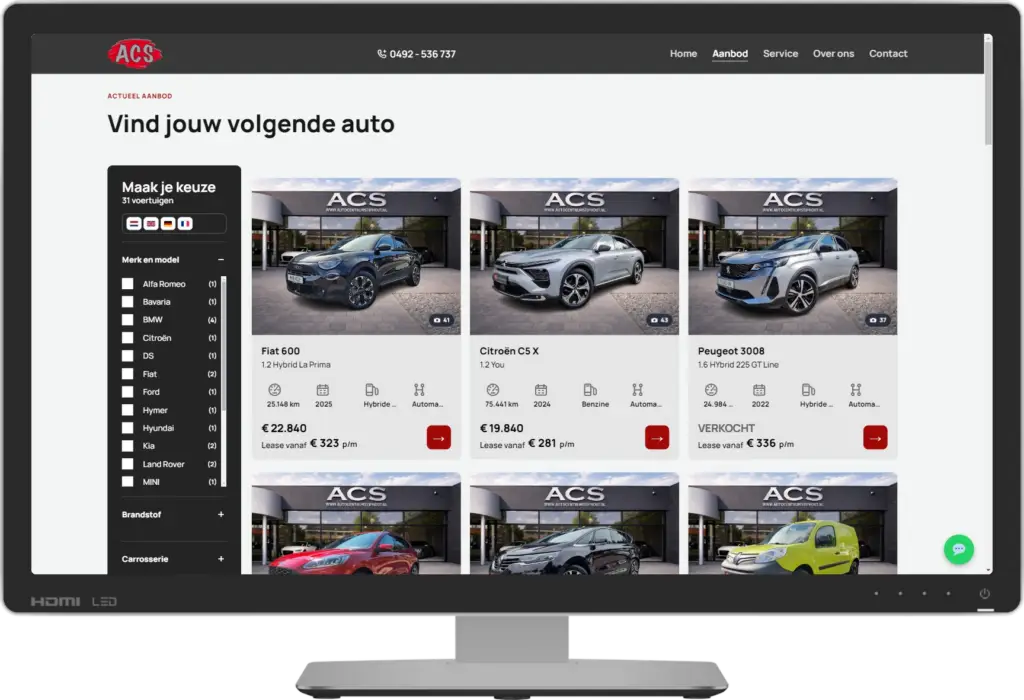Click the photo count badge on Peugeot 3008 image
1024x700 pixels.
[x=878, y=320]
